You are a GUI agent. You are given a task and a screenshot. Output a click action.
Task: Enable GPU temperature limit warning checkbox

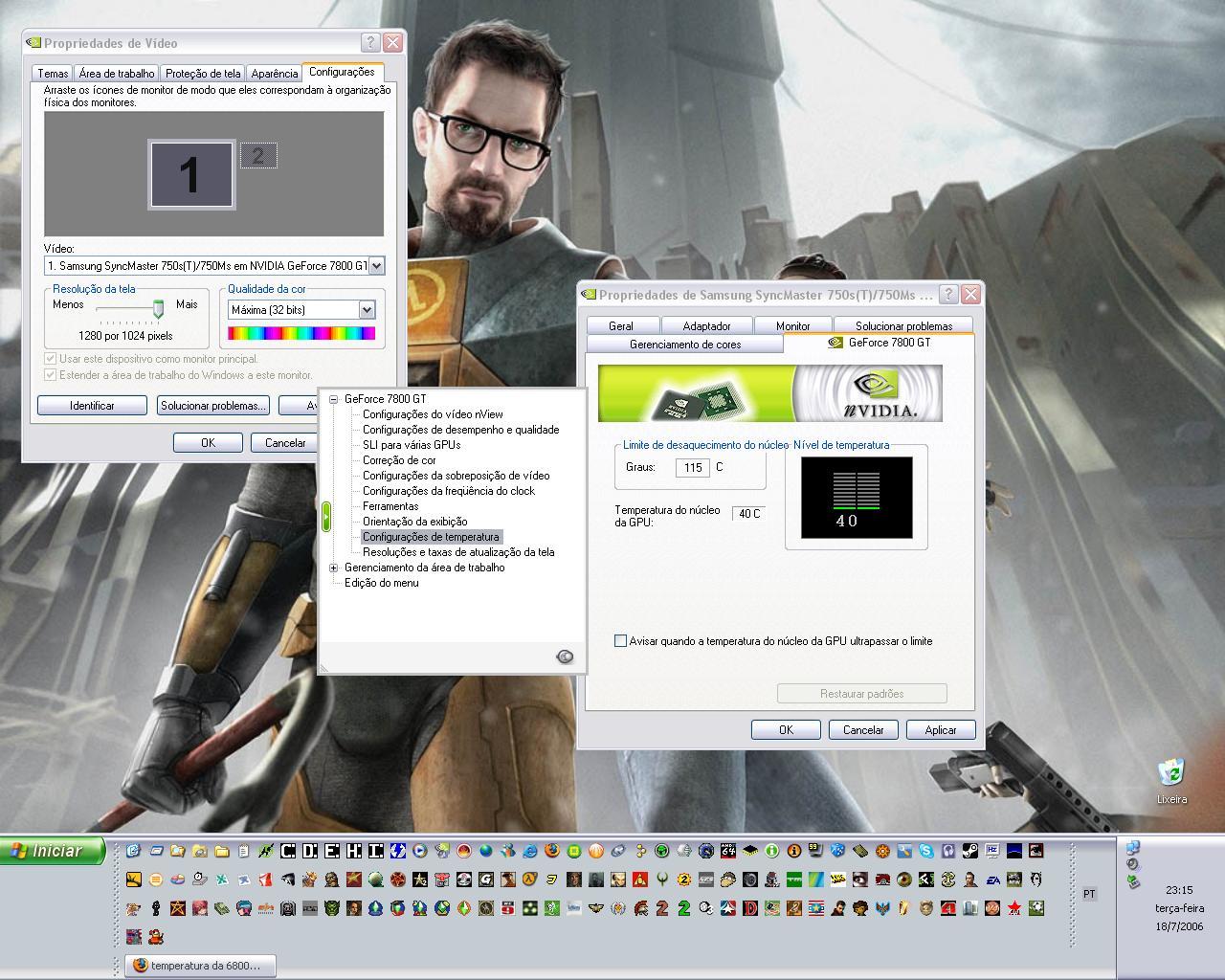(620, 640)
